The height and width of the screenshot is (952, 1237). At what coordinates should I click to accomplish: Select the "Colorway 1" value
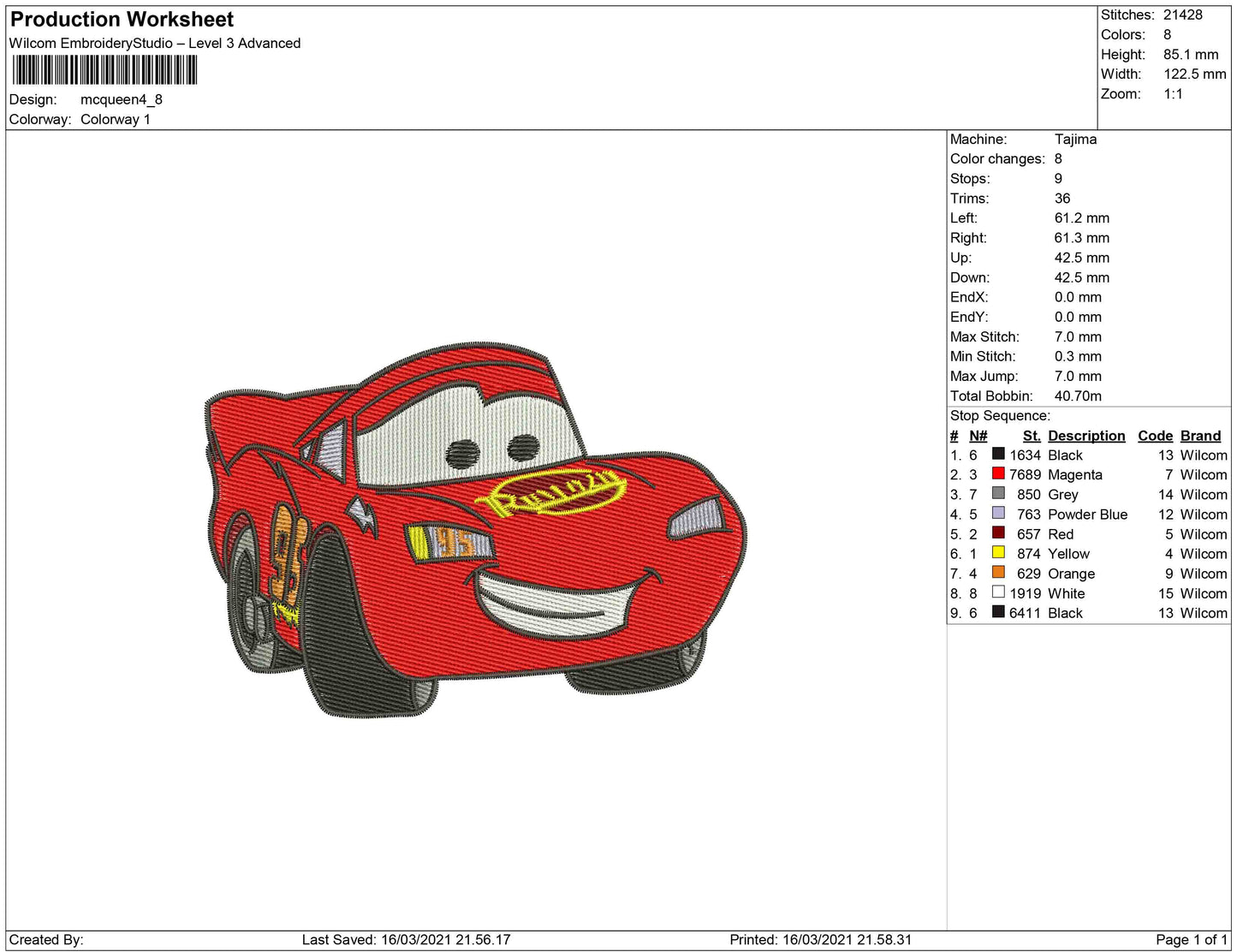(x=116, y=119)
